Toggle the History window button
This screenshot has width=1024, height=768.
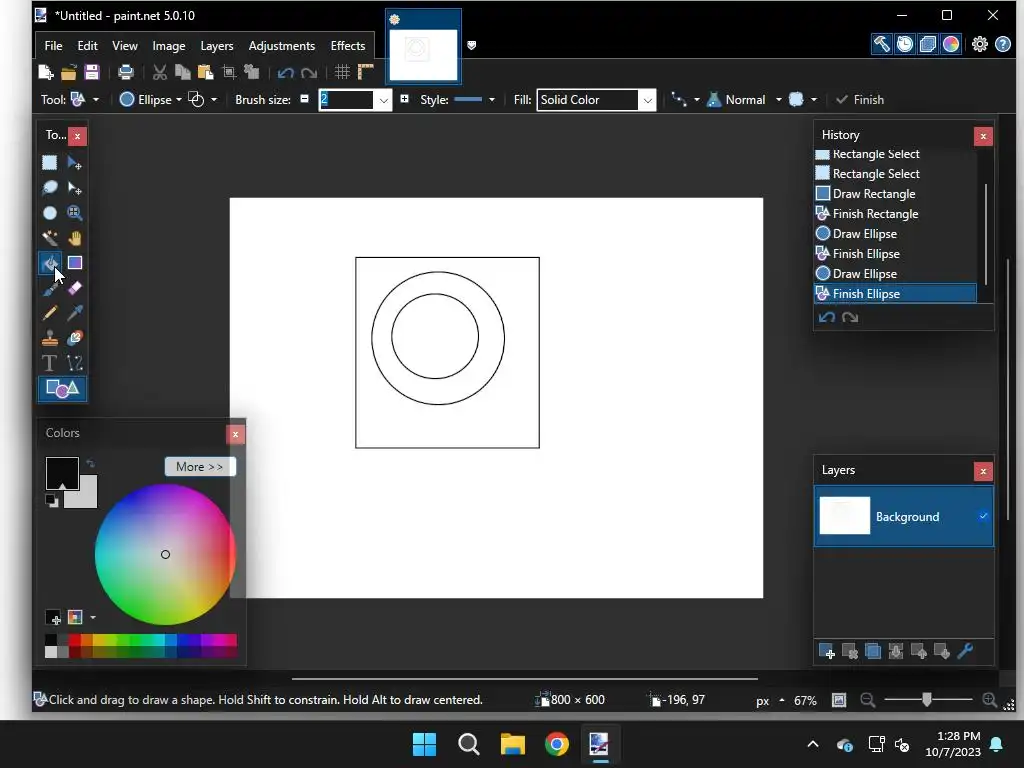(904, 44)
